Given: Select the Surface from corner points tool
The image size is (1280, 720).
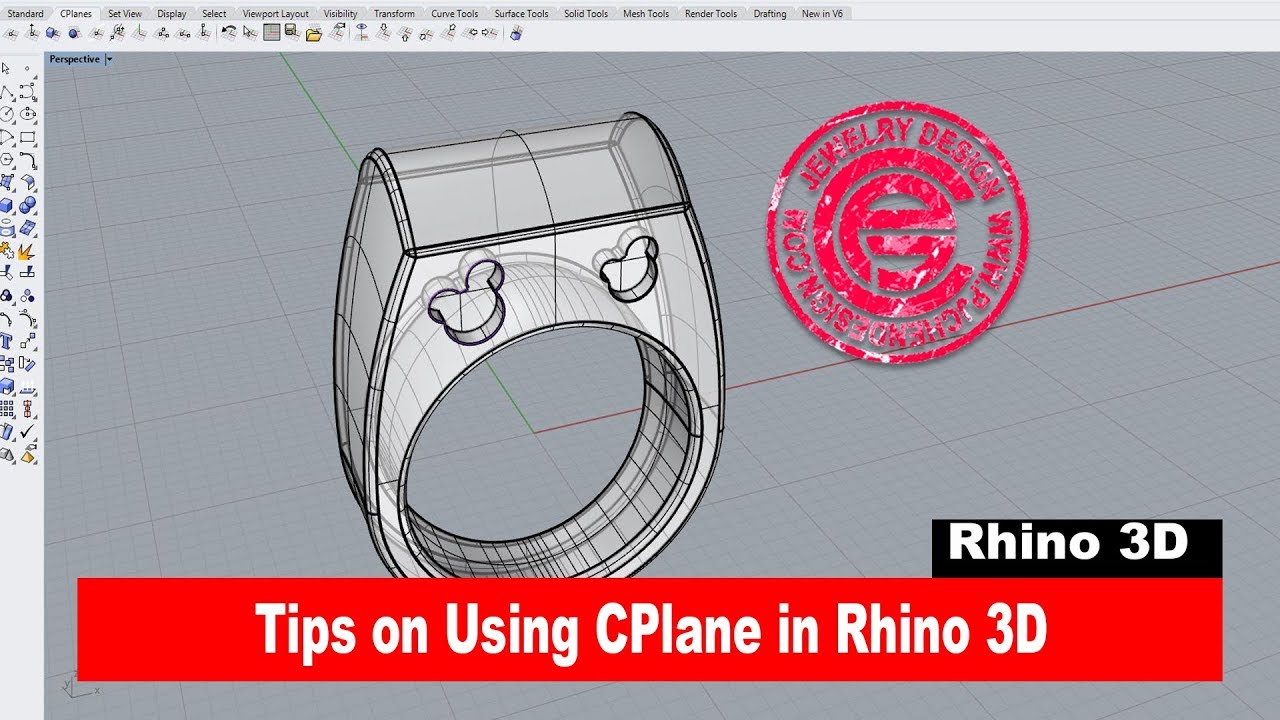Looking at the screenshot, I should click(7, 182).
